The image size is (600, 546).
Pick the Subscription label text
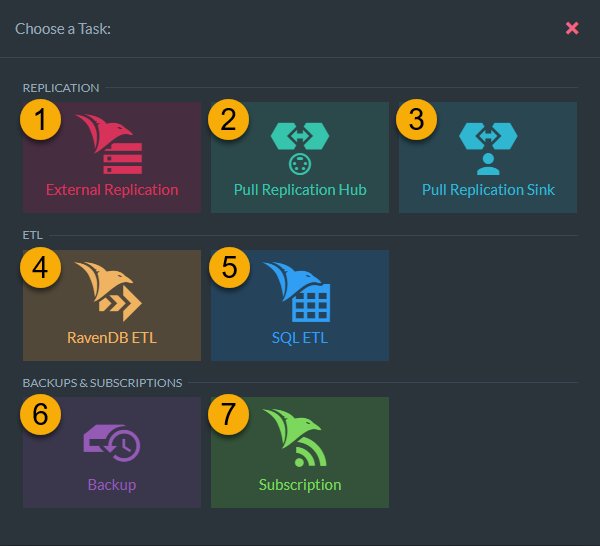tap(300, 485)
